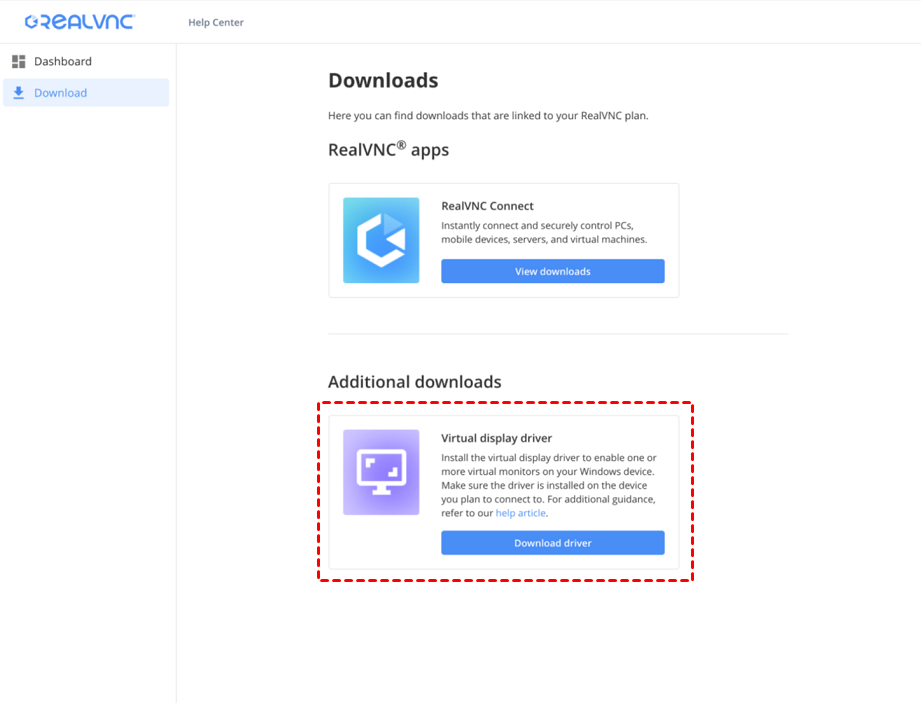Click the Additional downloads heading

click(415, 382)
